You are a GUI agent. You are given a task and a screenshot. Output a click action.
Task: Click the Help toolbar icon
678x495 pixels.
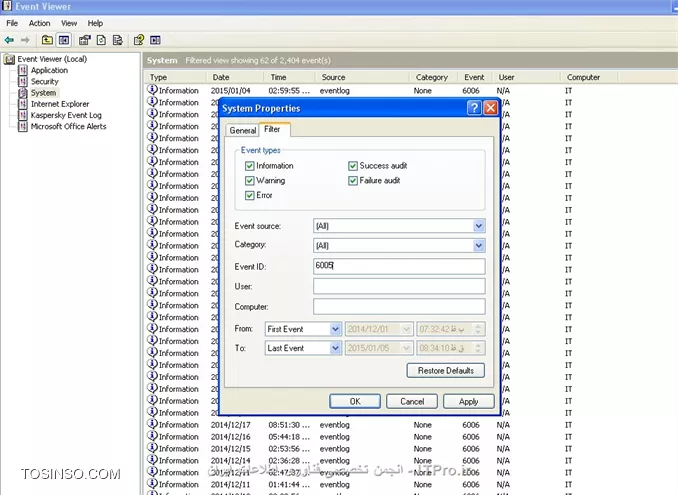[139, 40]
